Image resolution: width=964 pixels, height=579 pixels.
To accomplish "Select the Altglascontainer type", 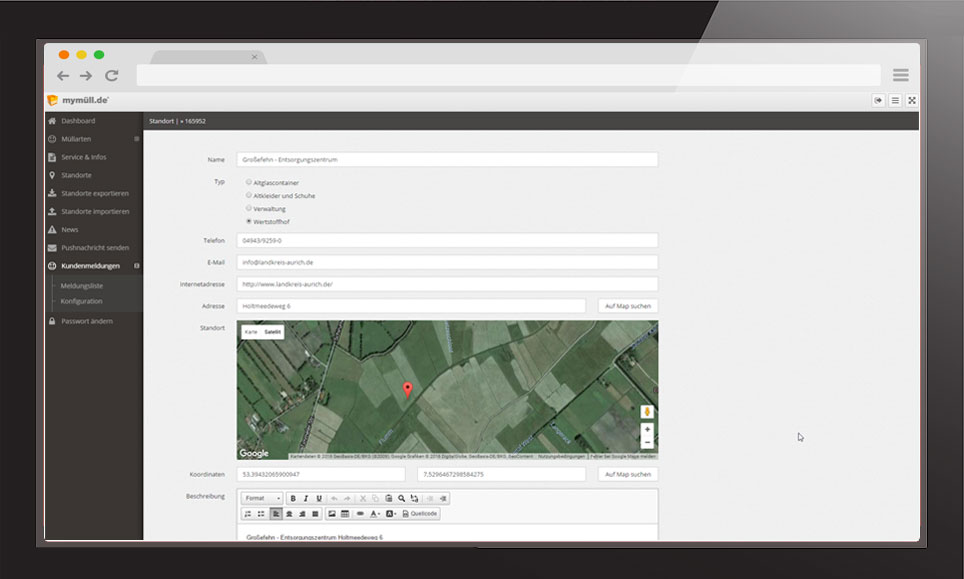I will 248,182.
